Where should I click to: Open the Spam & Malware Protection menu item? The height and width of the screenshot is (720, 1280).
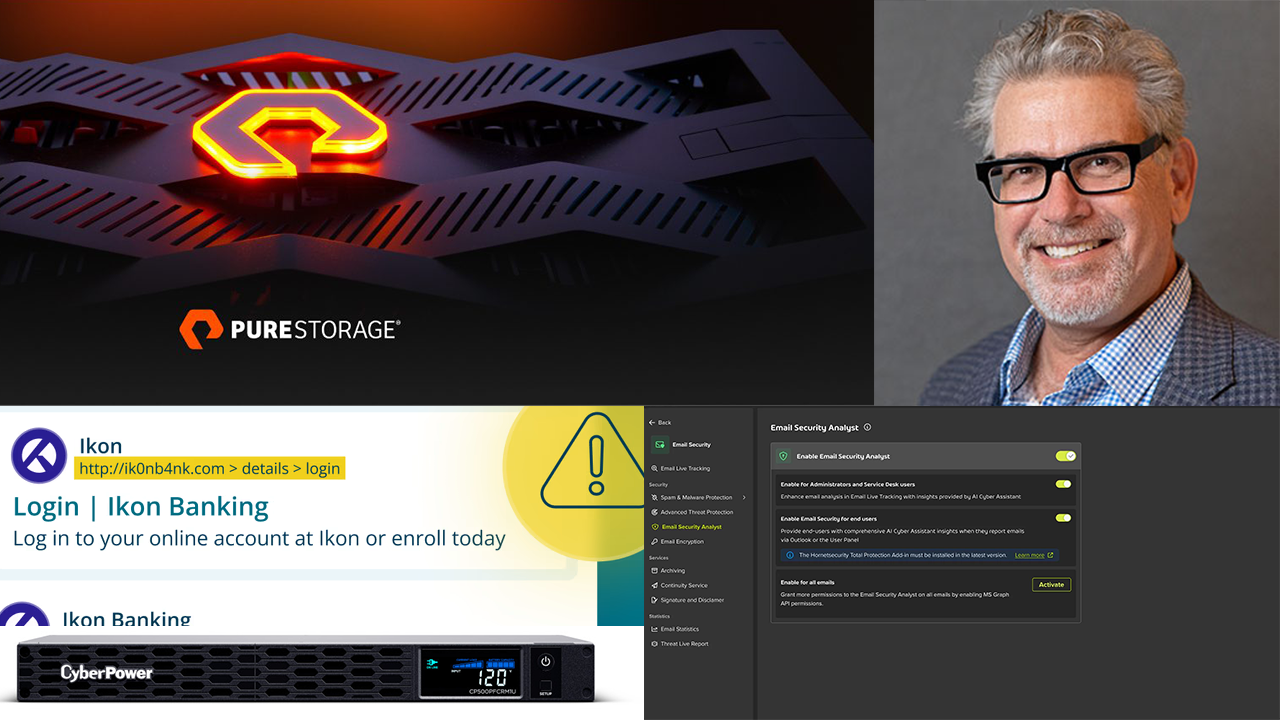pos(697,497)
